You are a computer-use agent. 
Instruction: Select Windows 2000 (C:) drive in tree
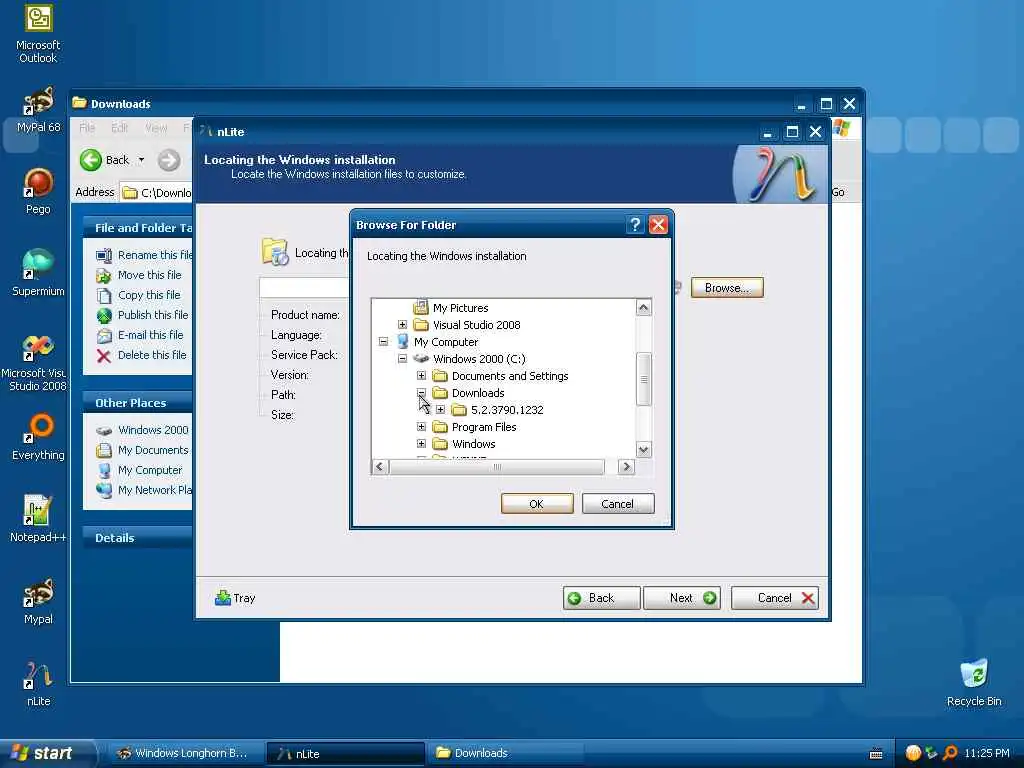click(479, 359)
